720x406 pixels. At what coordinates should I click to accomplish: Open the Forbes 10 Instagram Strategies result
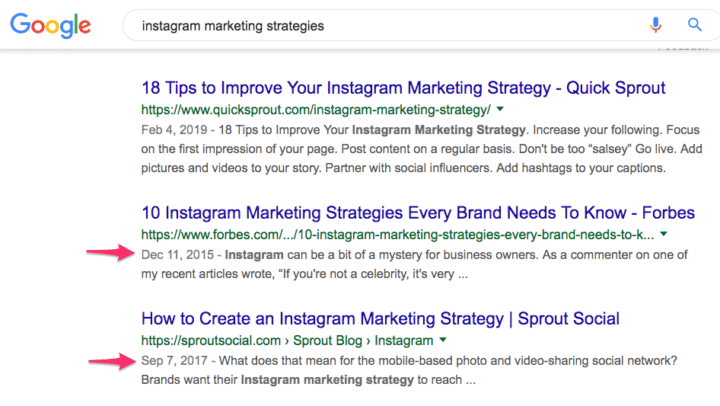click(x=418, y=213)
